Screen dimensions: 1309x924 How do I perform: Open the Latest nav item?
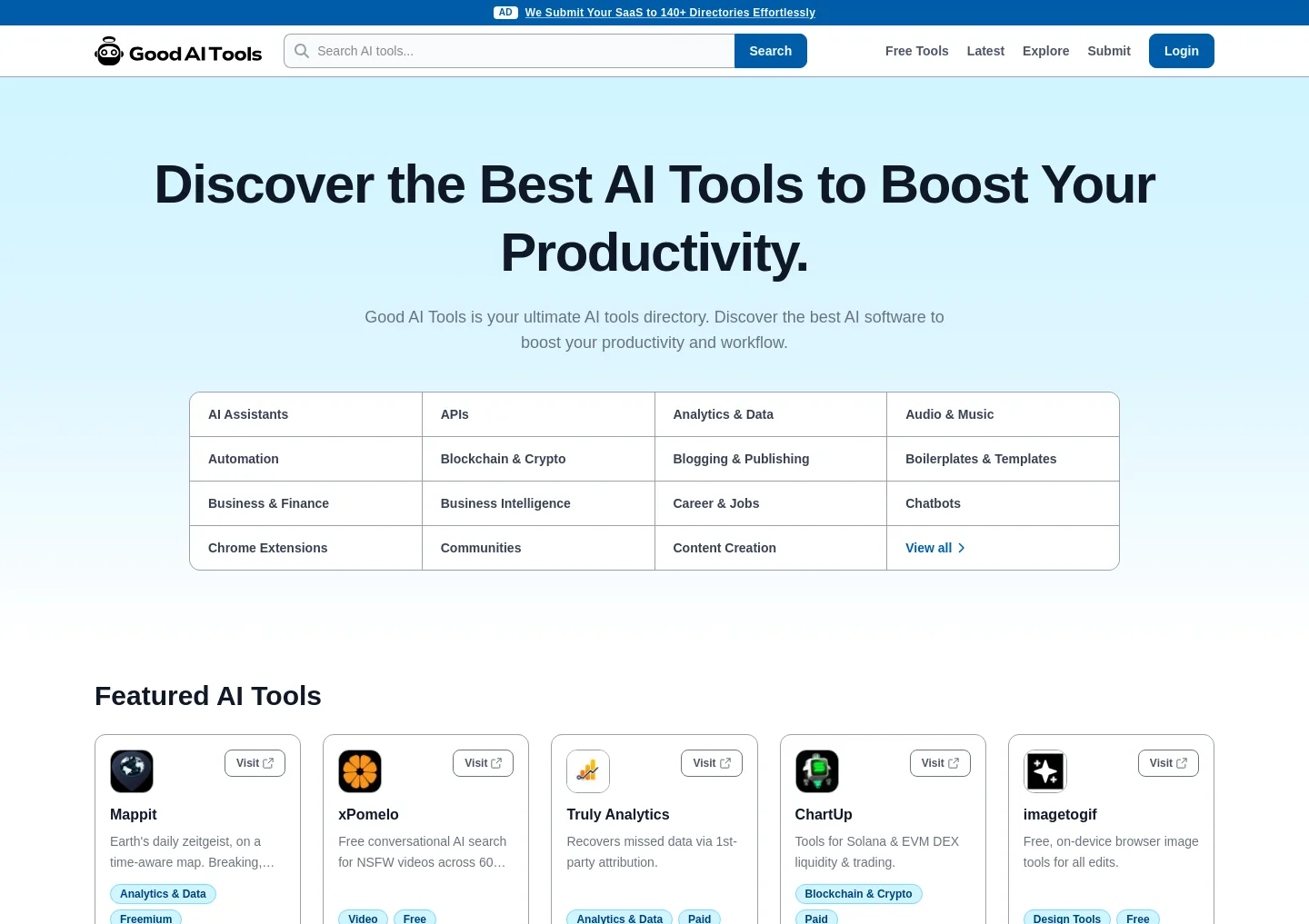tap(985, 51)
